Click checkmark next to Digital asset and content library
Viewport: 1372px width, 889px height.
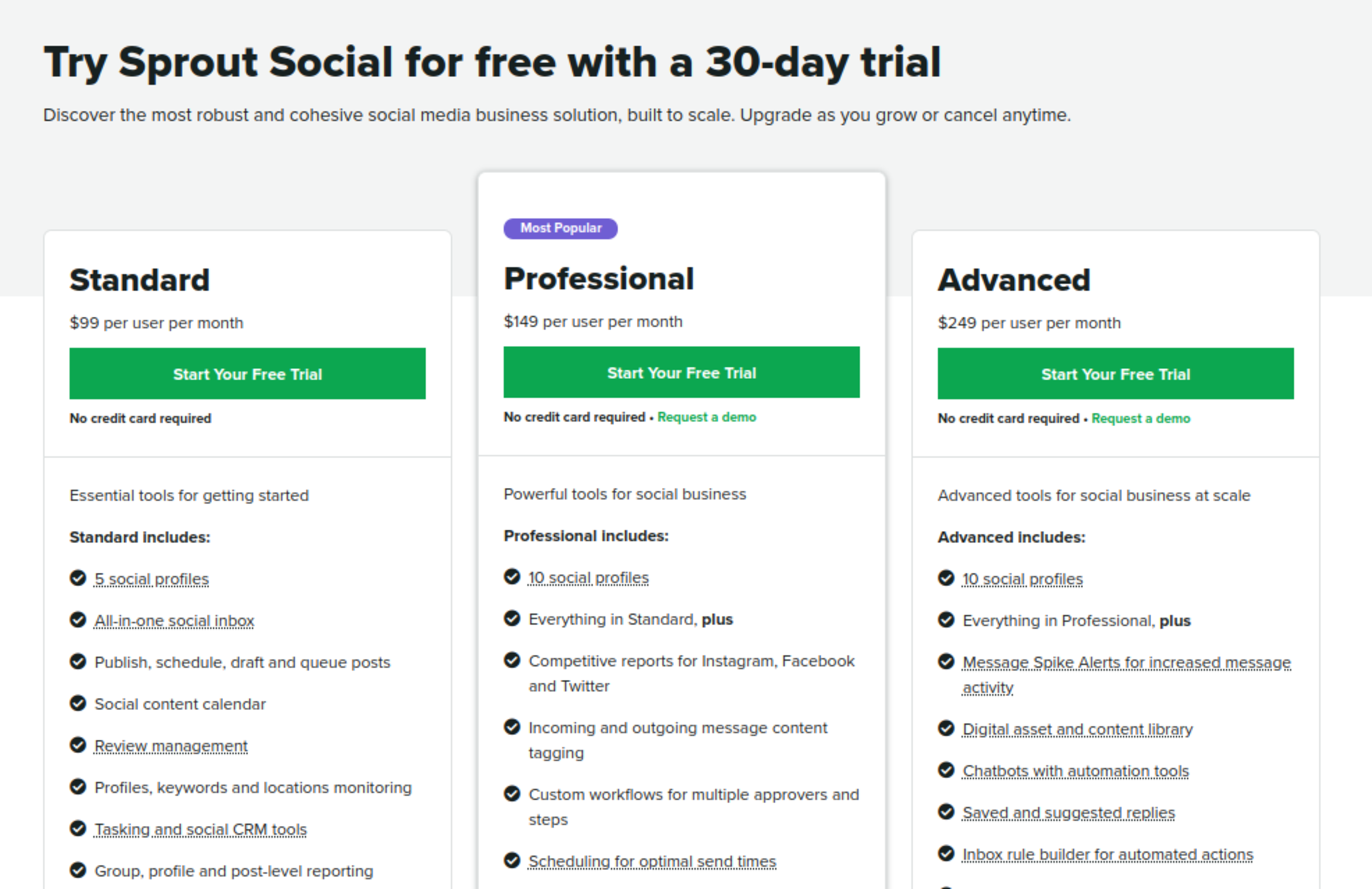pyautogui.click(x=946, y=728)
